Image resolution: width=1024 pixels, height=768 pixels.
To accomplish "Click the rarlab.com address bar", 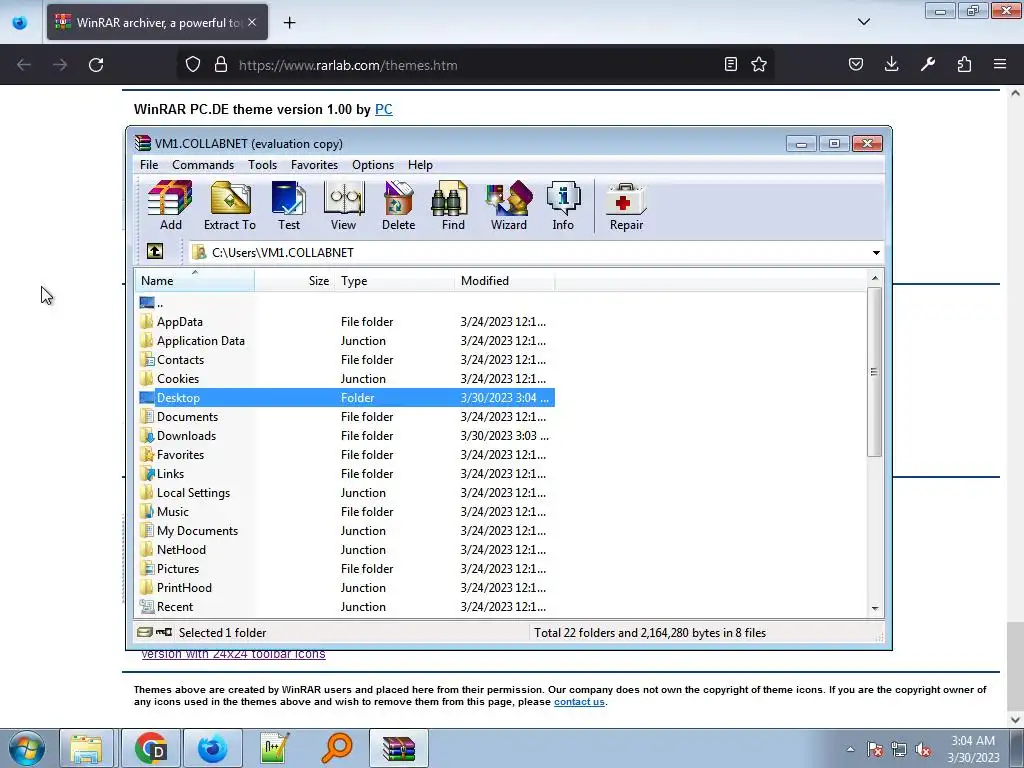I will tap(477, 65).
